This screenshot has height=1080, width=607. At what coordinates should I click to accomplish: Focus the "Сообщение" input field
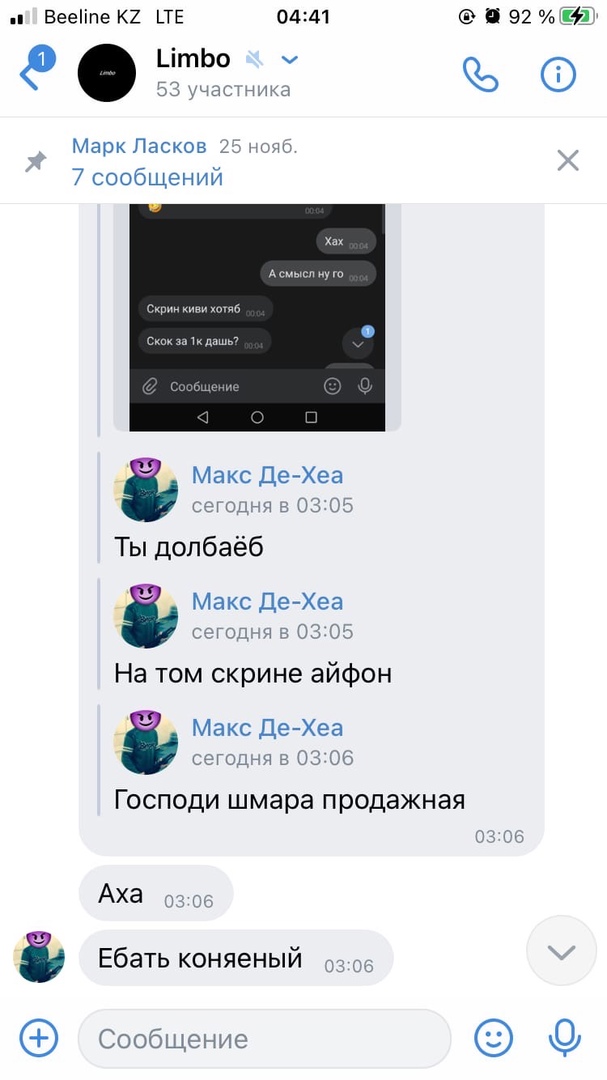pos(265,1039)
